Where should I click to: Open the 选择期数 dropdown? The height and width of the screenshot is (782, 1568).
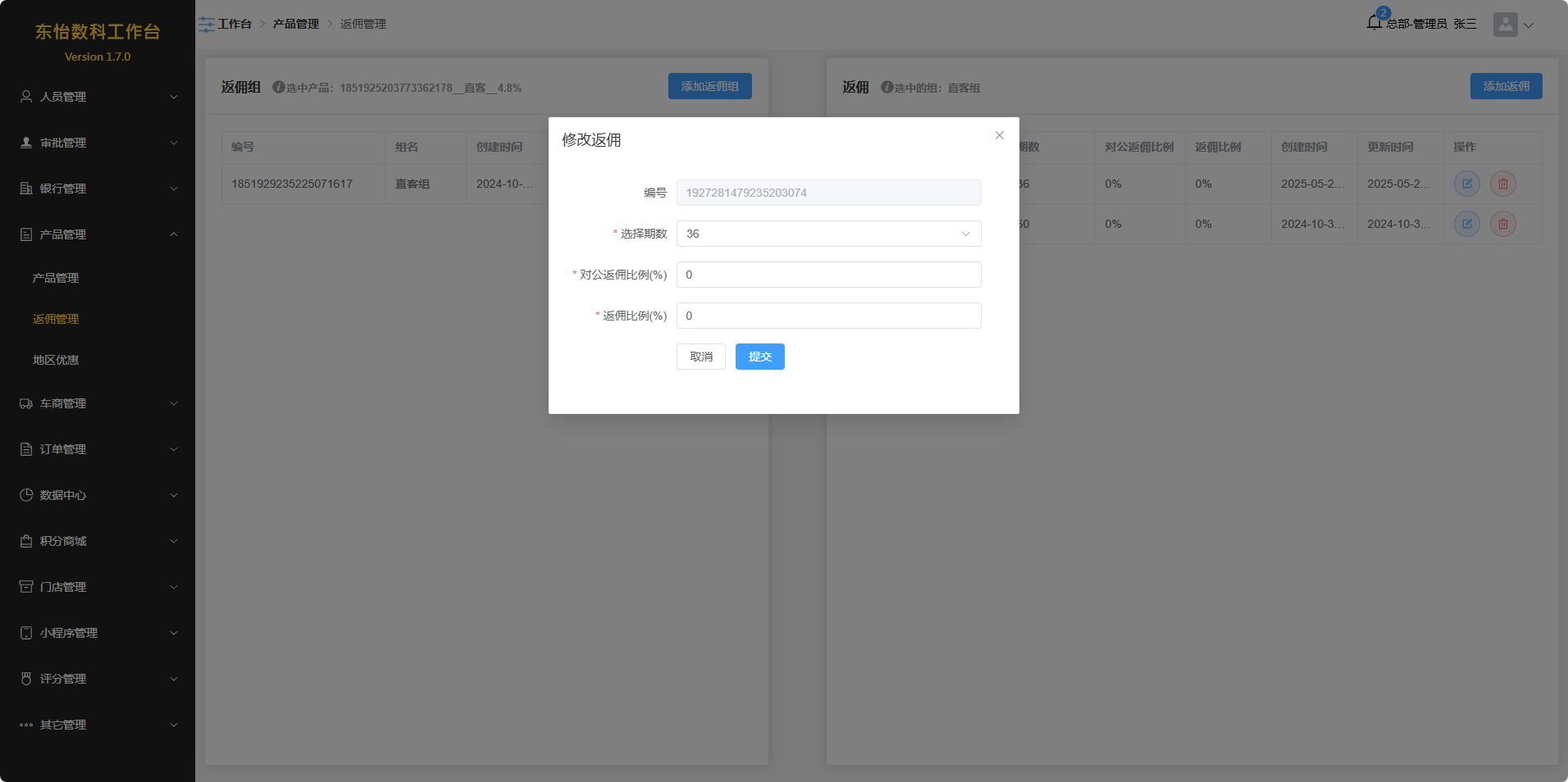[828, 234]
